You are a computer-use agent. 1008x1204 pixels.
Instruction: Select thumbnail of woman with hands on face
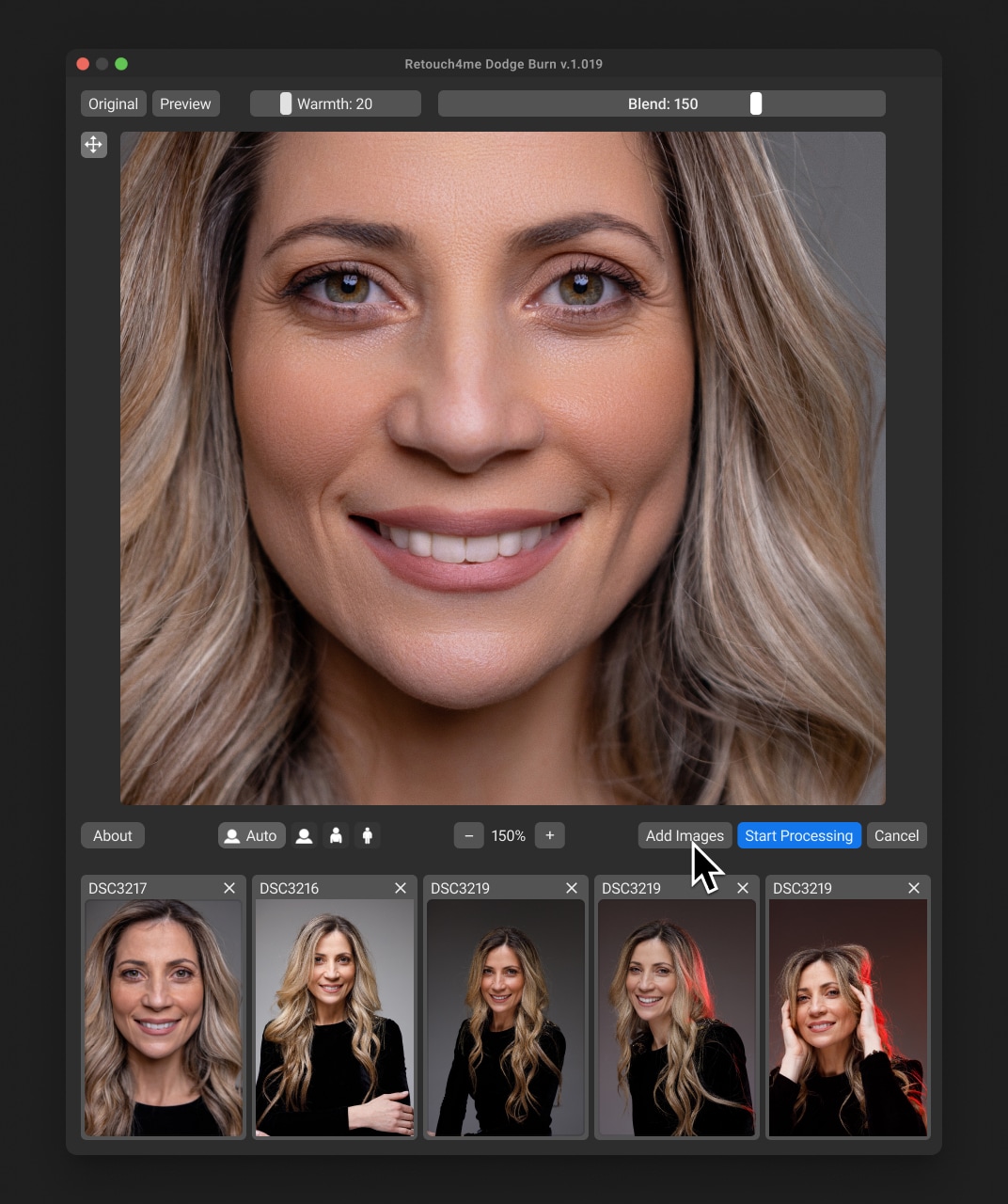click(x=848, y=1018)
